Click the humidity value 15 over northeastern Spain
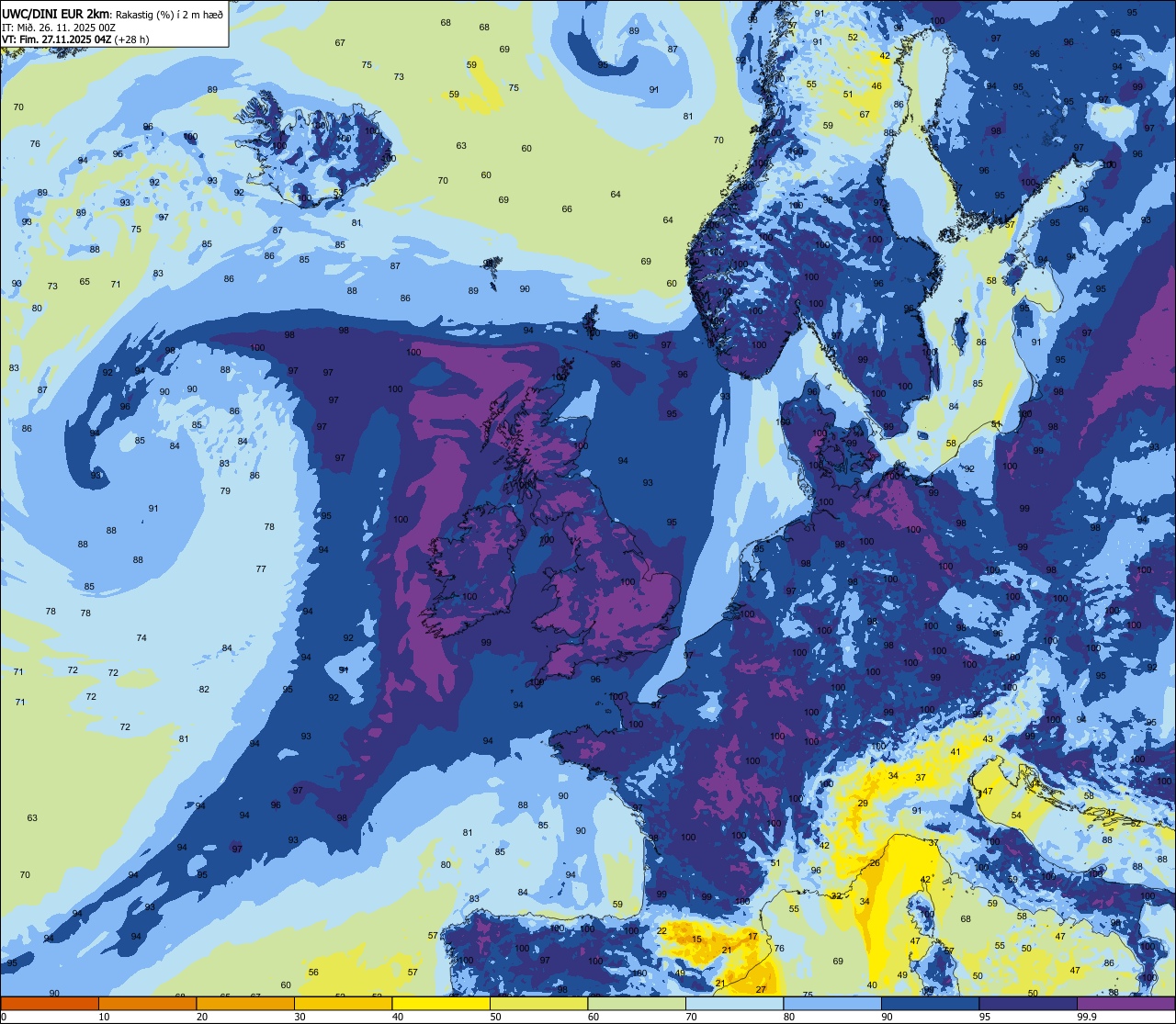 click(696, 940)
